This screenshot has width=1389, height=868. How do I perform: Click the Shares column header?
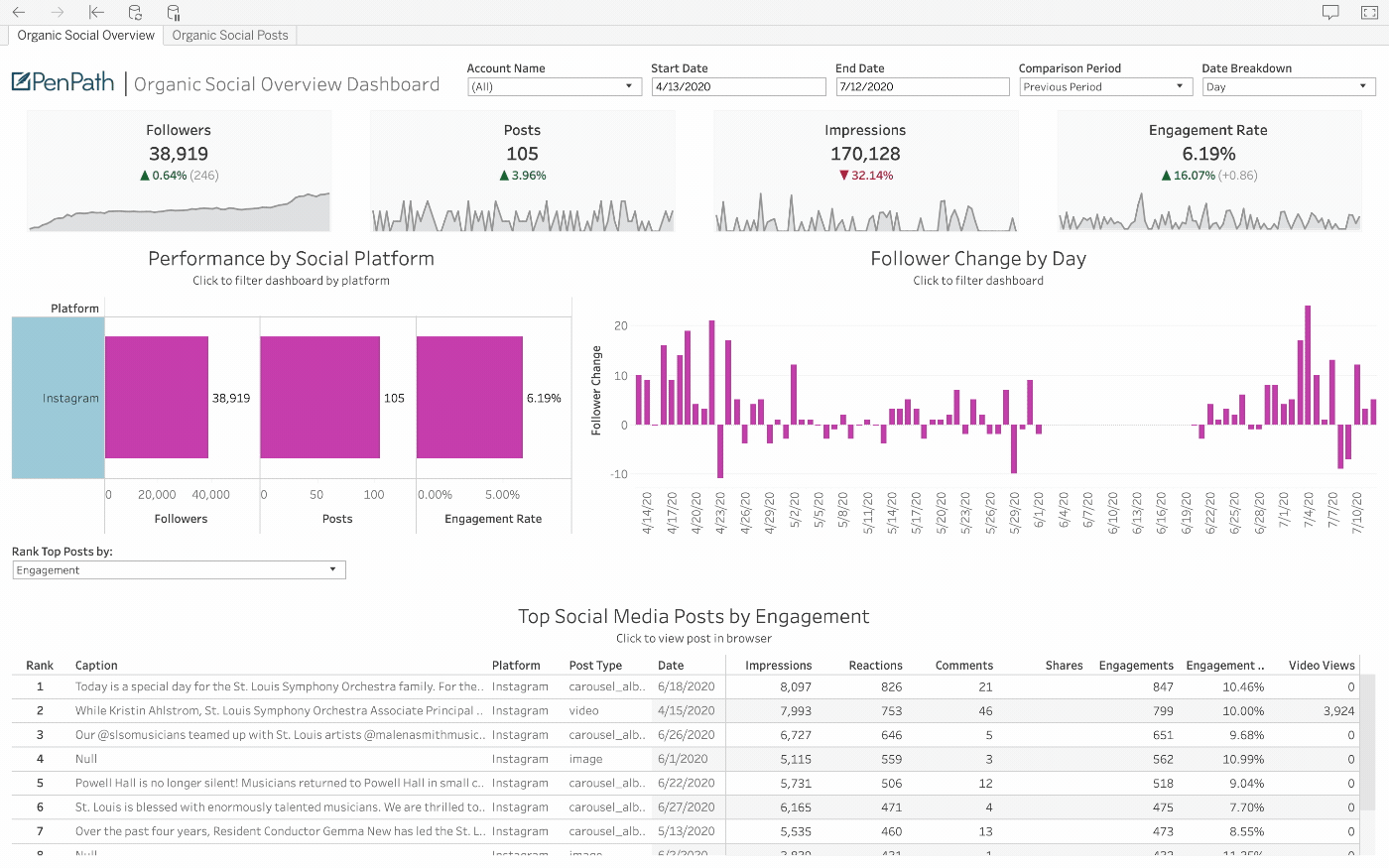1065,666
